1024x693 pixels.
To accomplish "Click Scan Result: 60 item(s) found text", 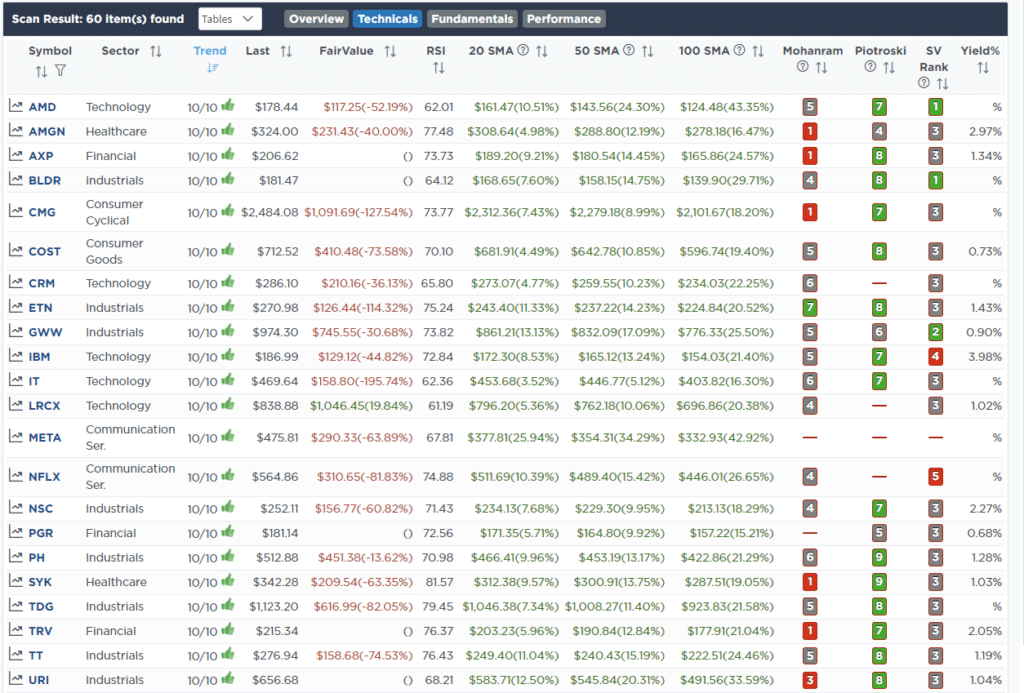I will click(x=98, y=19).
